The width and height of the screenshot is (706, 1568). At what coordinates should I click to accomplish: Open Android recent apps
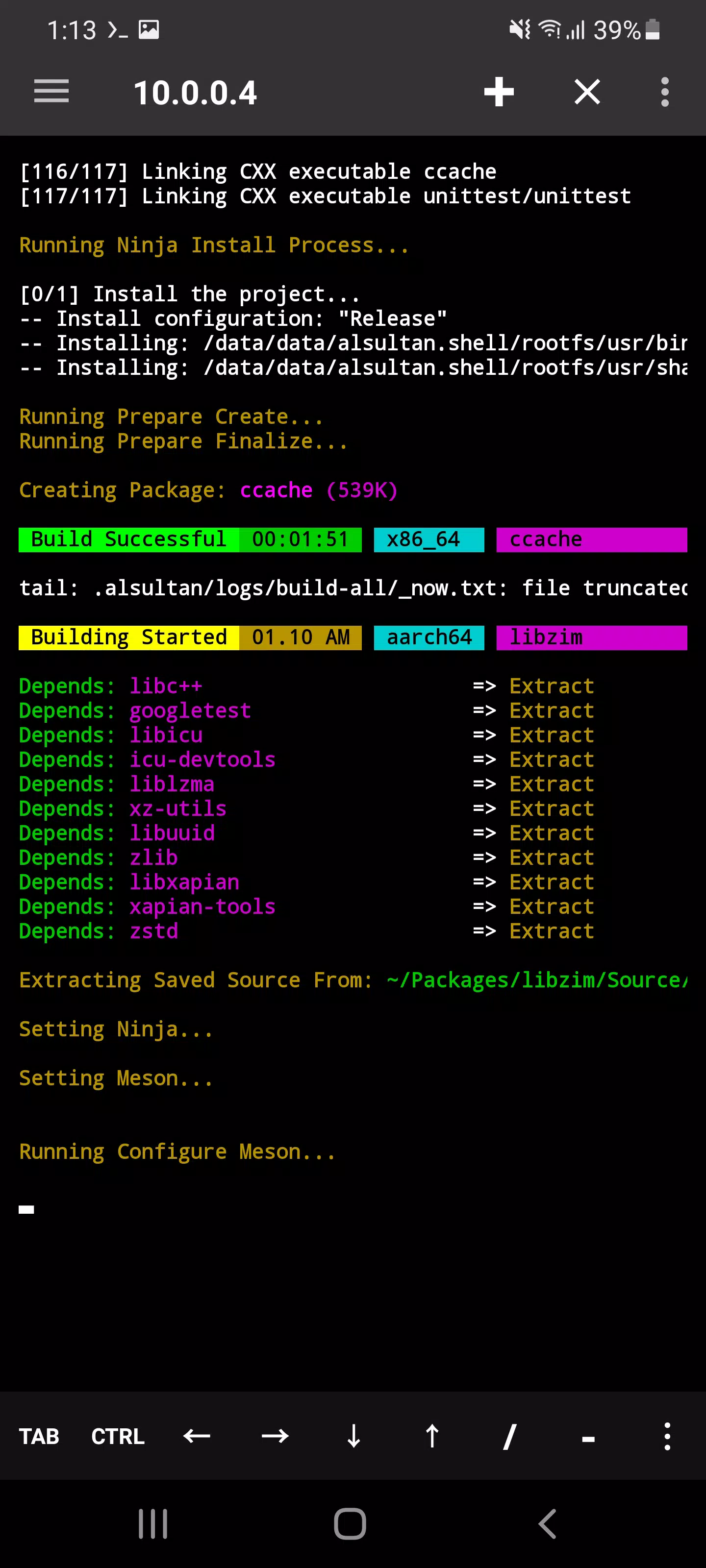tap(153, 1523)
